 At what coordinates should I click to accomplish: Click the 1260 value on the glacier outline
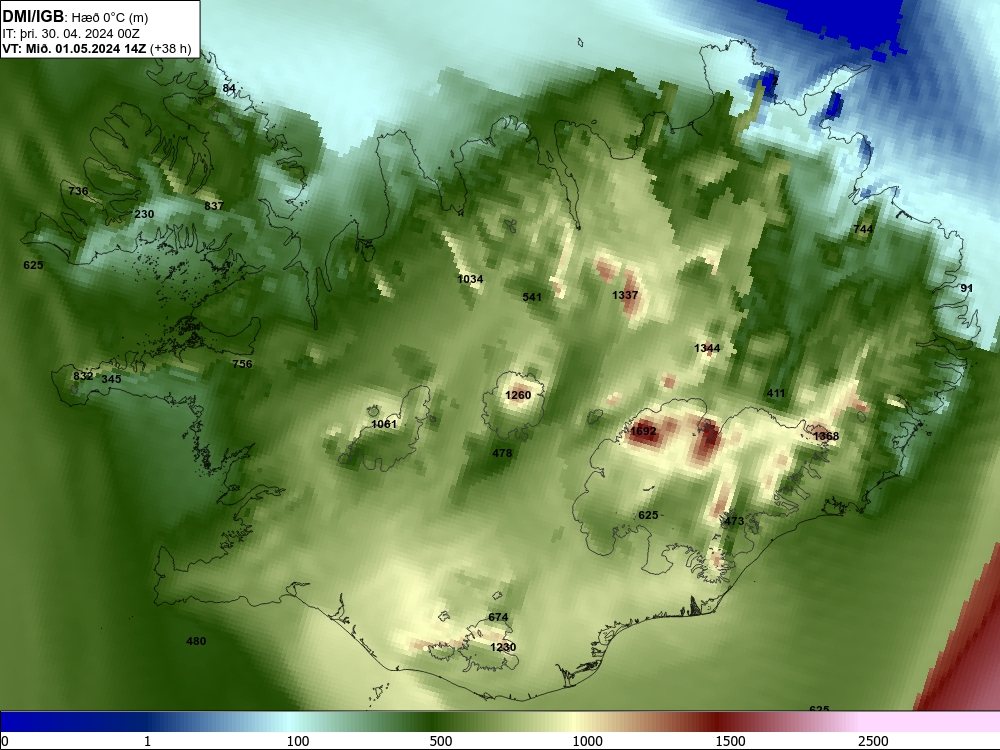[518, 395]
